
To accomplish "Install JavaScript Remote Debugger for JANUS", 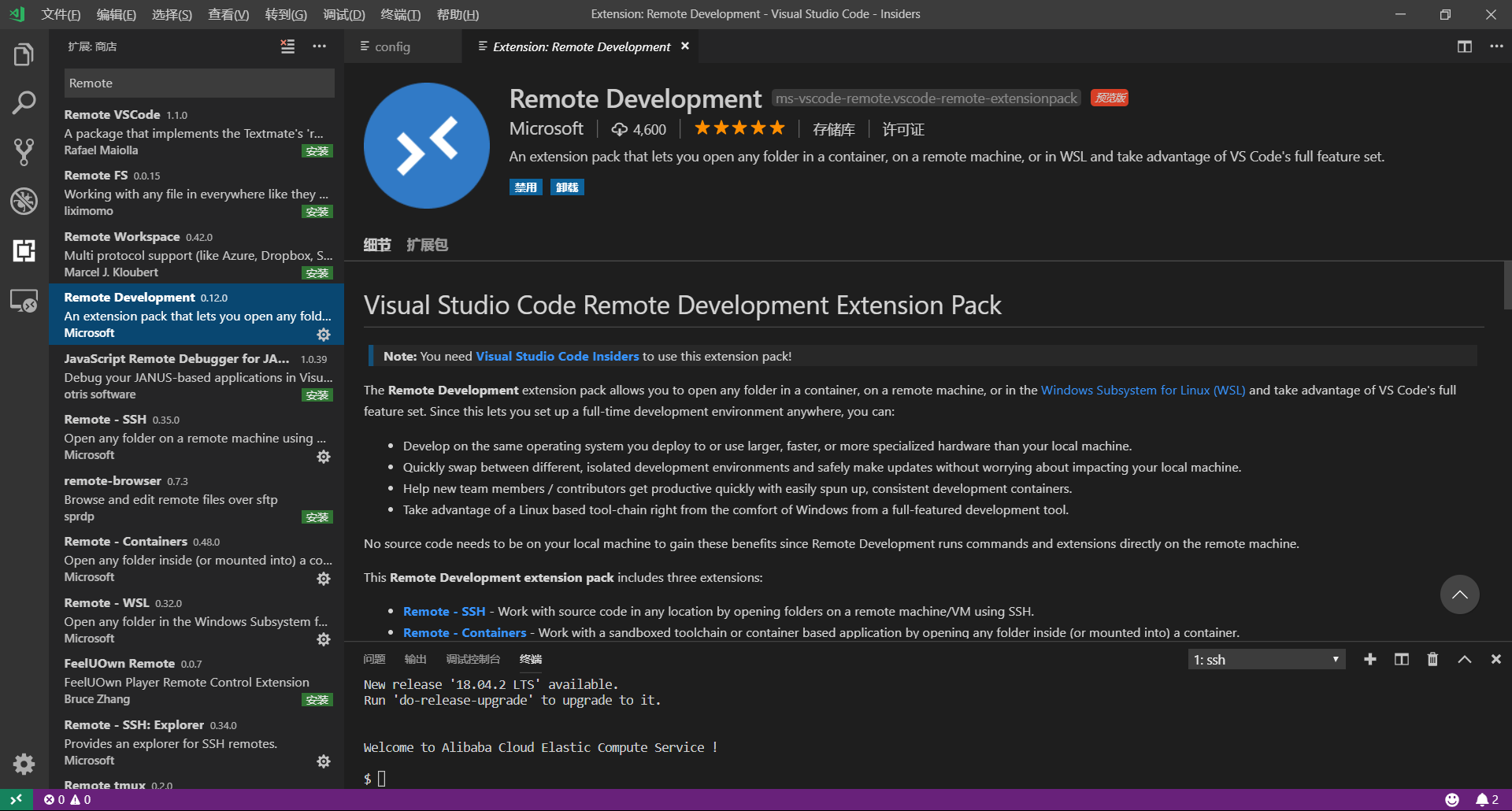I will (317, 395).
